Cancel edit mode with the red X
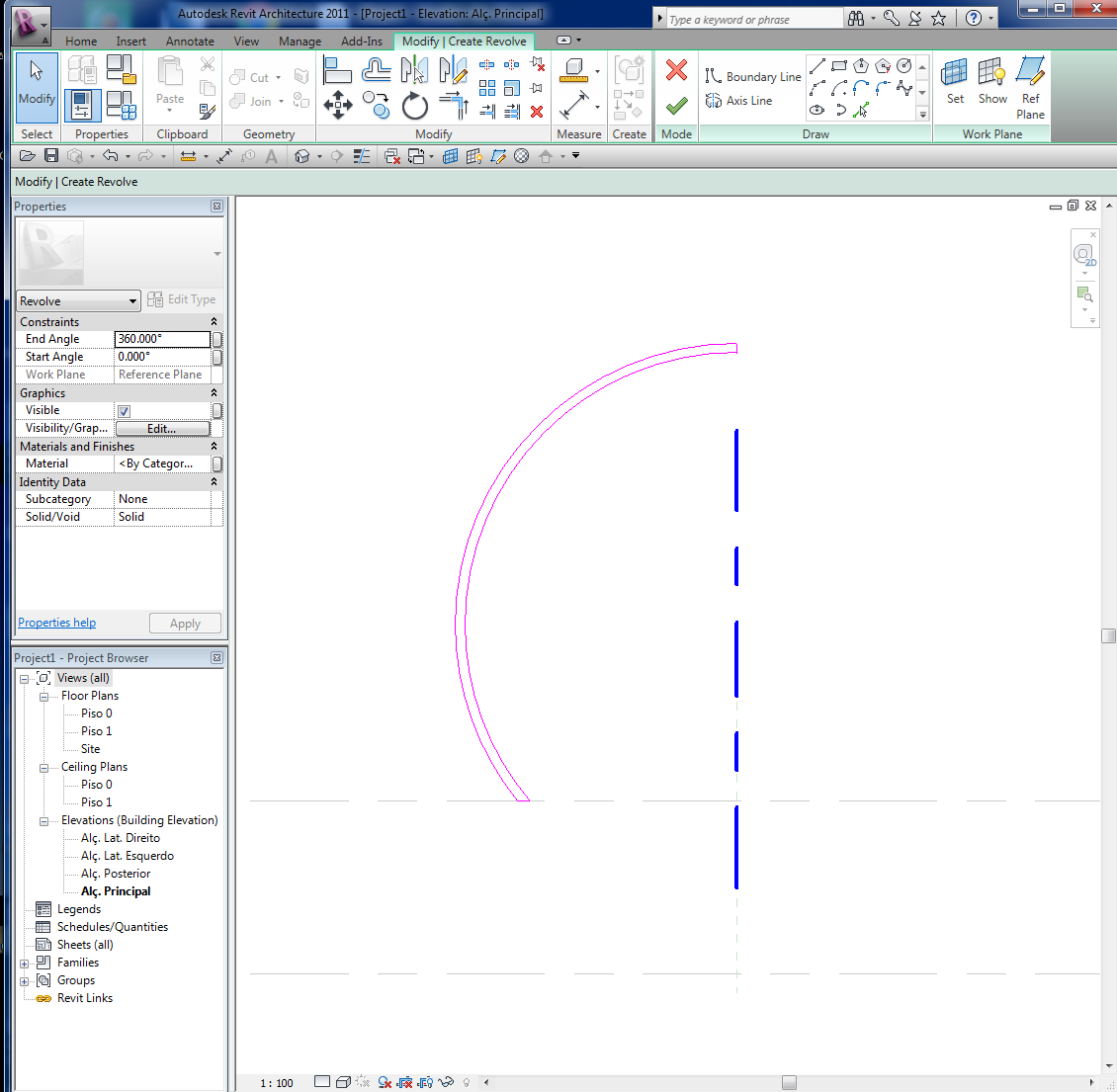 click(676, 70)
